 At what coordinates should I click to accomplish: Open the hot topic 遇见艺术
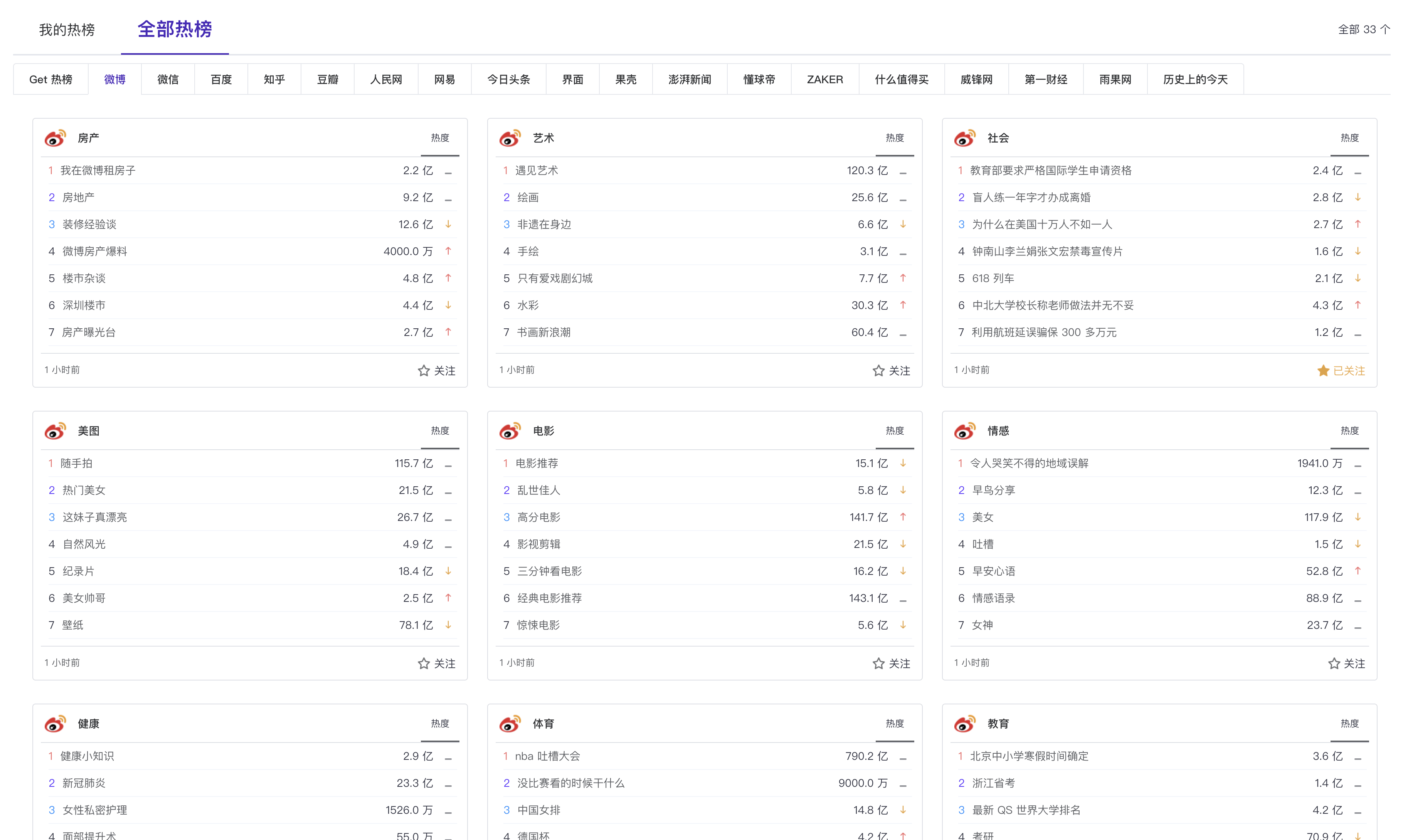point(537,170)
